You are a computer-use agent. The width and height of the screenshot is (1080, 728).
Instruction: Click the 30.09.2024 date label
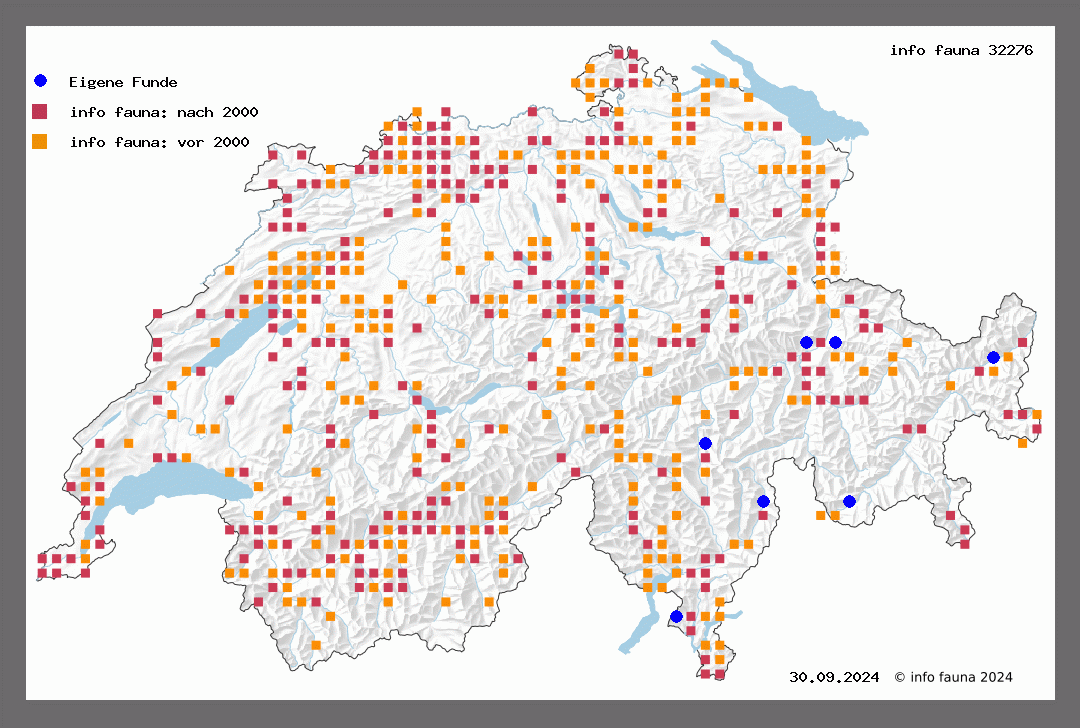point(834,677)
